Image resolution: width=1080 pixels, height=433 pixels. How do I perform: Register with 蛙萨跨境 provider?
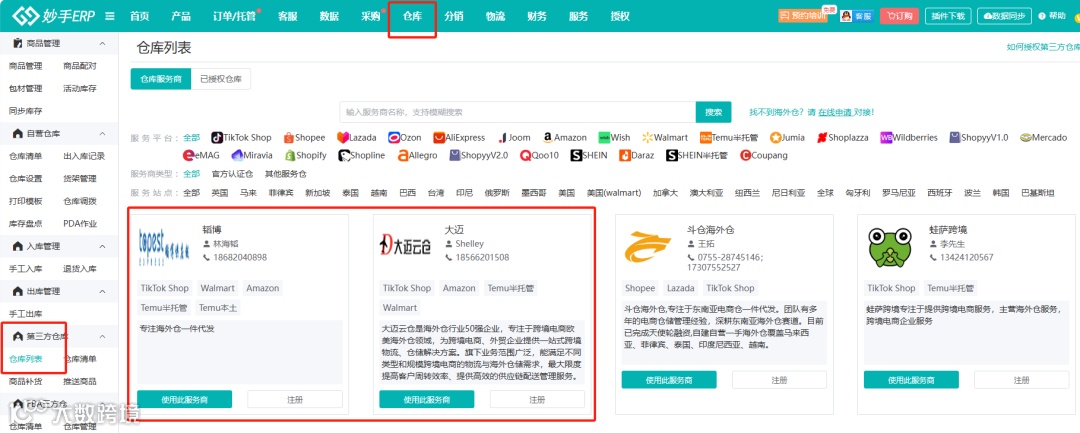[1021, 380]
